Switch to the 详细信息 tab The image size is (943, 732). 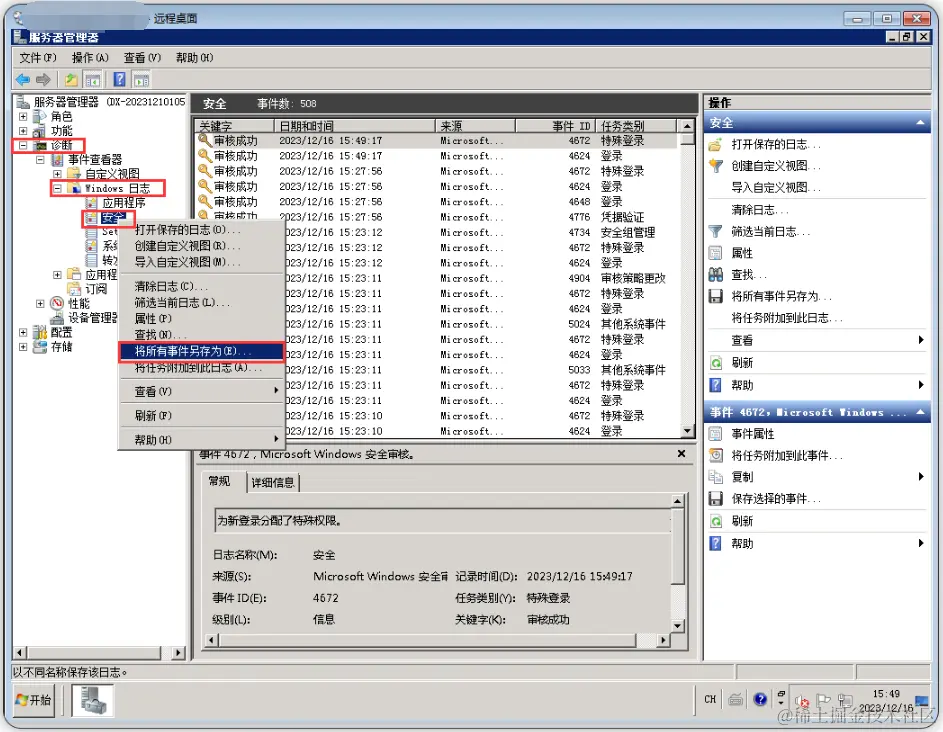273,482
